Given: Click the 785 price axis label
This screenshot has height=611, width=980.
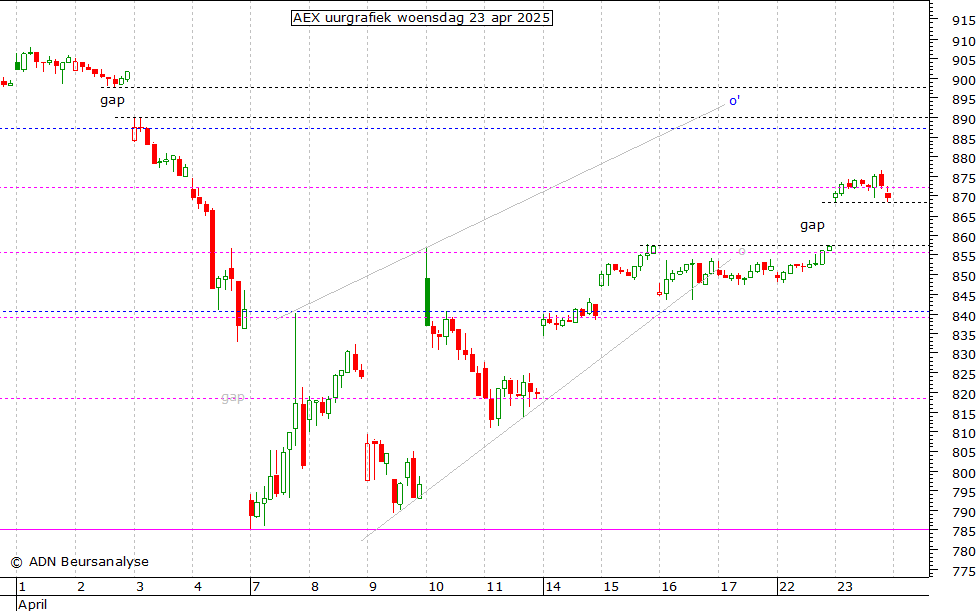Looking at the screenshot, I should pos(963,532).
